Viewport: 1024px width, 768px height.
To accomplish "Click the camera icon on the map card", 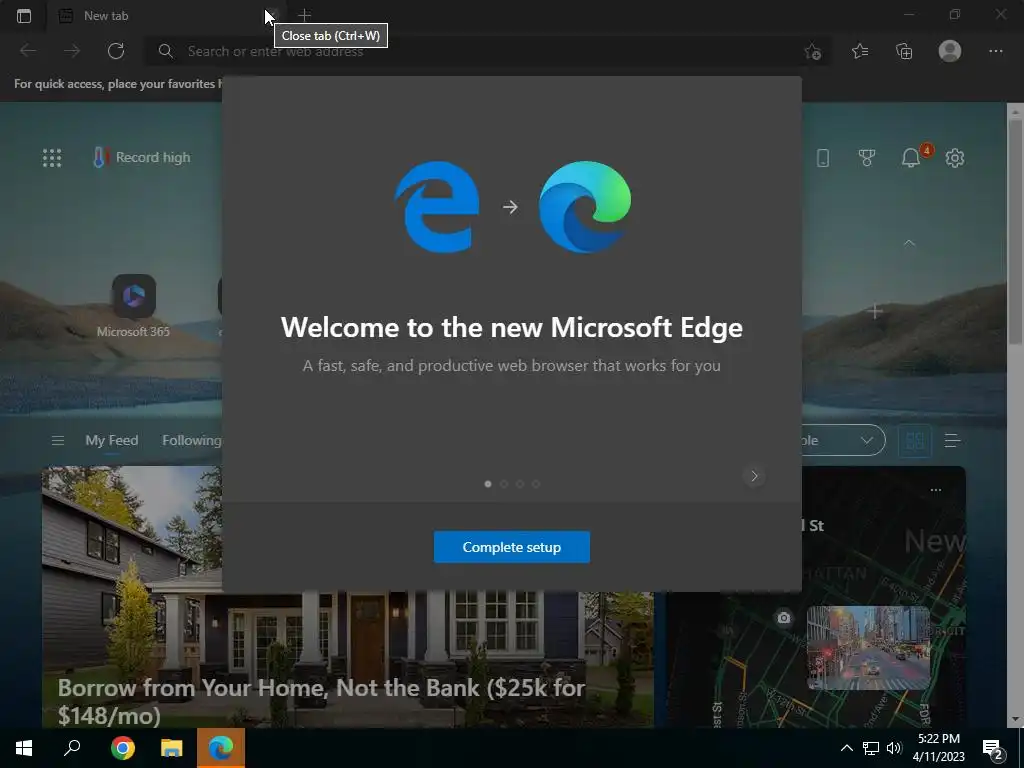I will coord(784,617).
